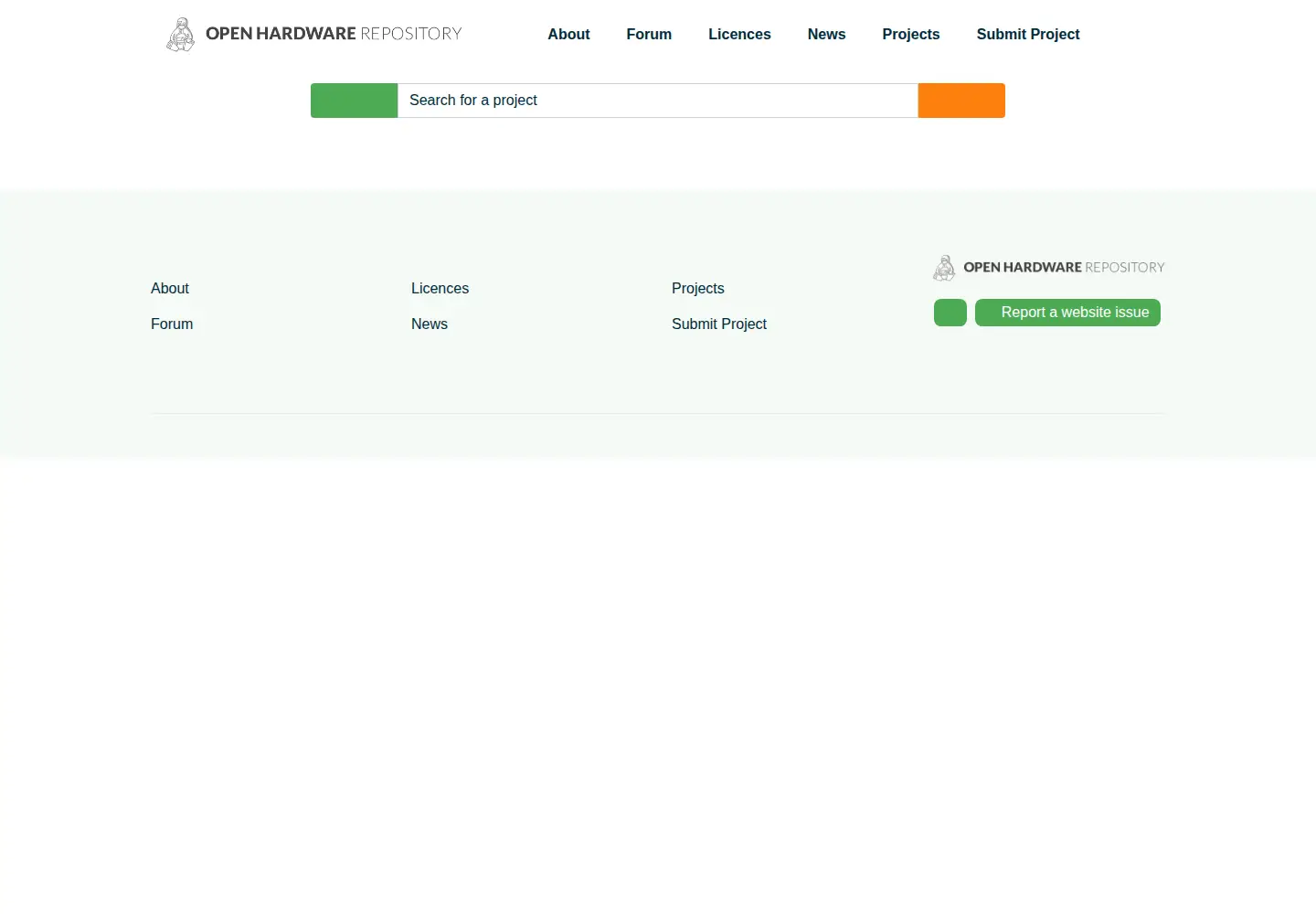Click the footer Open Hardware Repository logo
The image size is (1316, 914).
(1048, 268)
